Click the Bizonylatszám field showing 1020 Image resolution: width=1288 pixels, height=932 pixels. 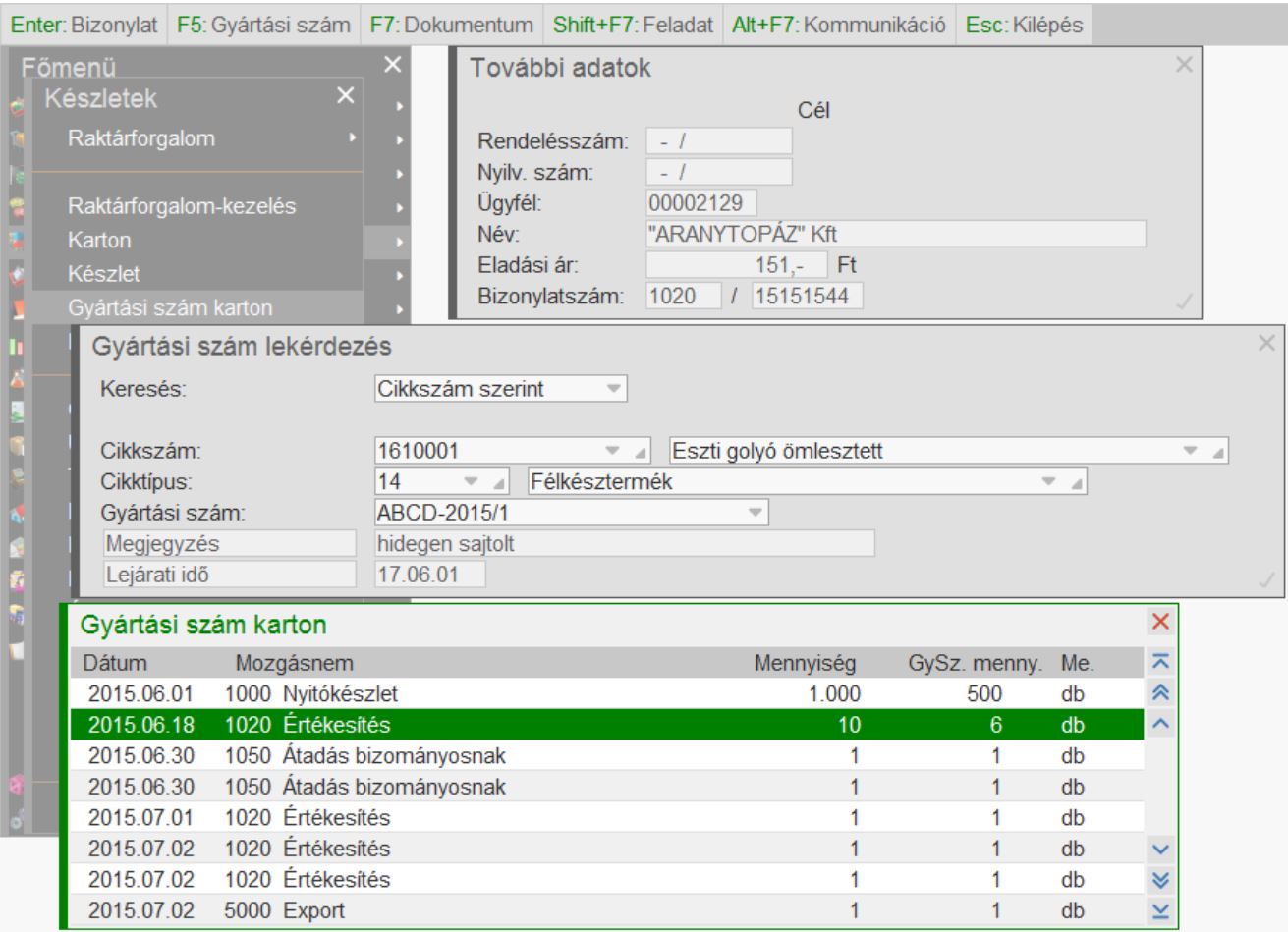[x=685, y=296]
